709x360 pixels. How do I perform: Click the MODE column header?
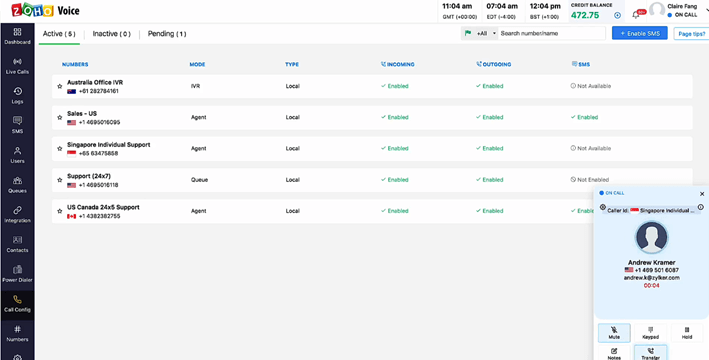197,64
